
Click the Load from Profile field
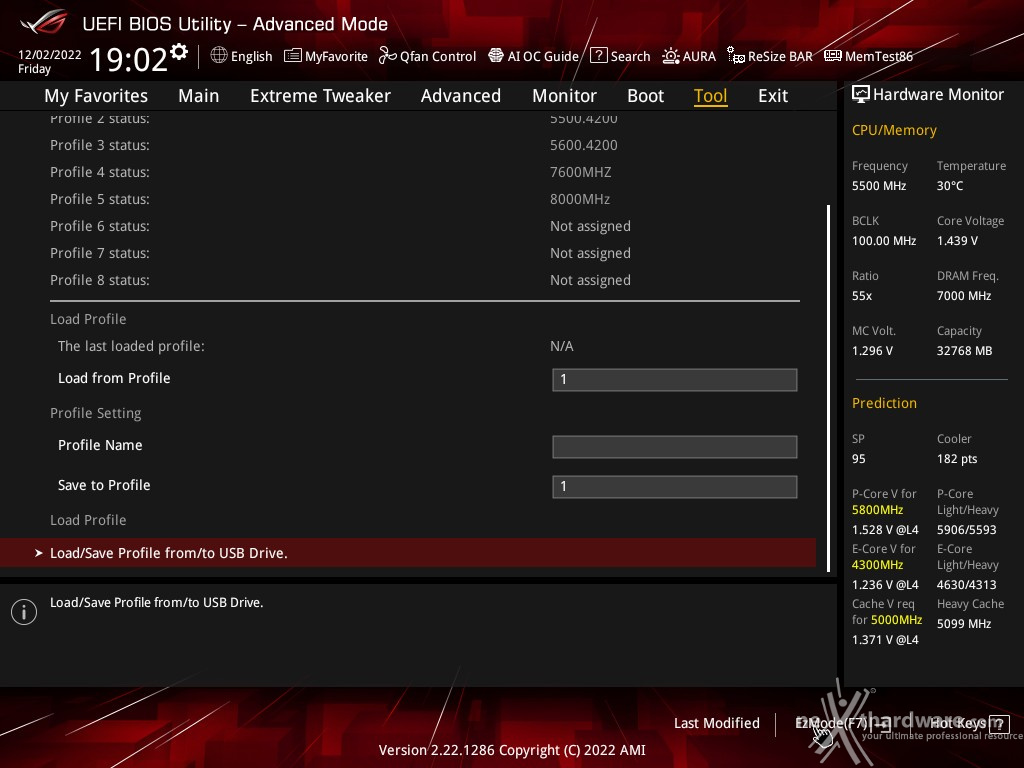pos(675,379)
